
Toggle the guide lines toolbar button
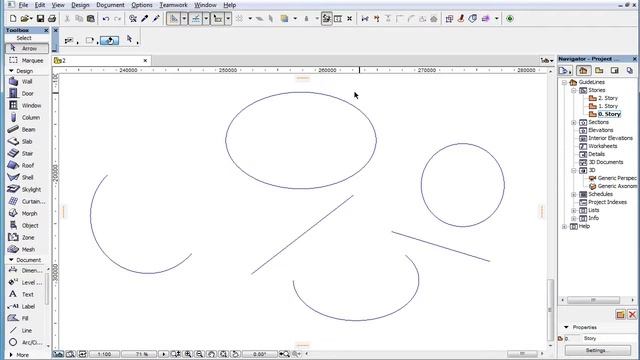click(x=196, y=19)
